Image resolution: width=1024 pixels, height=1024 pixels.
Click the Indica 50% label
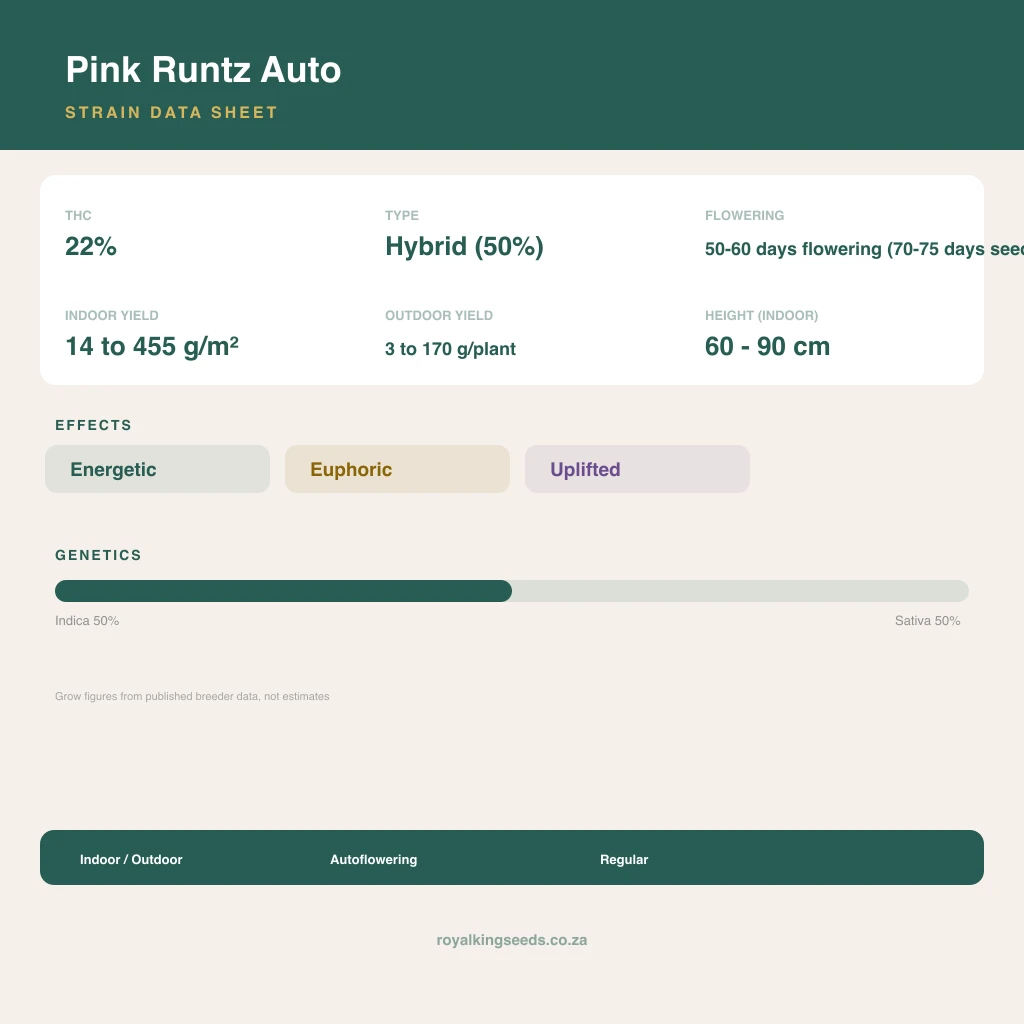[87, 620]
